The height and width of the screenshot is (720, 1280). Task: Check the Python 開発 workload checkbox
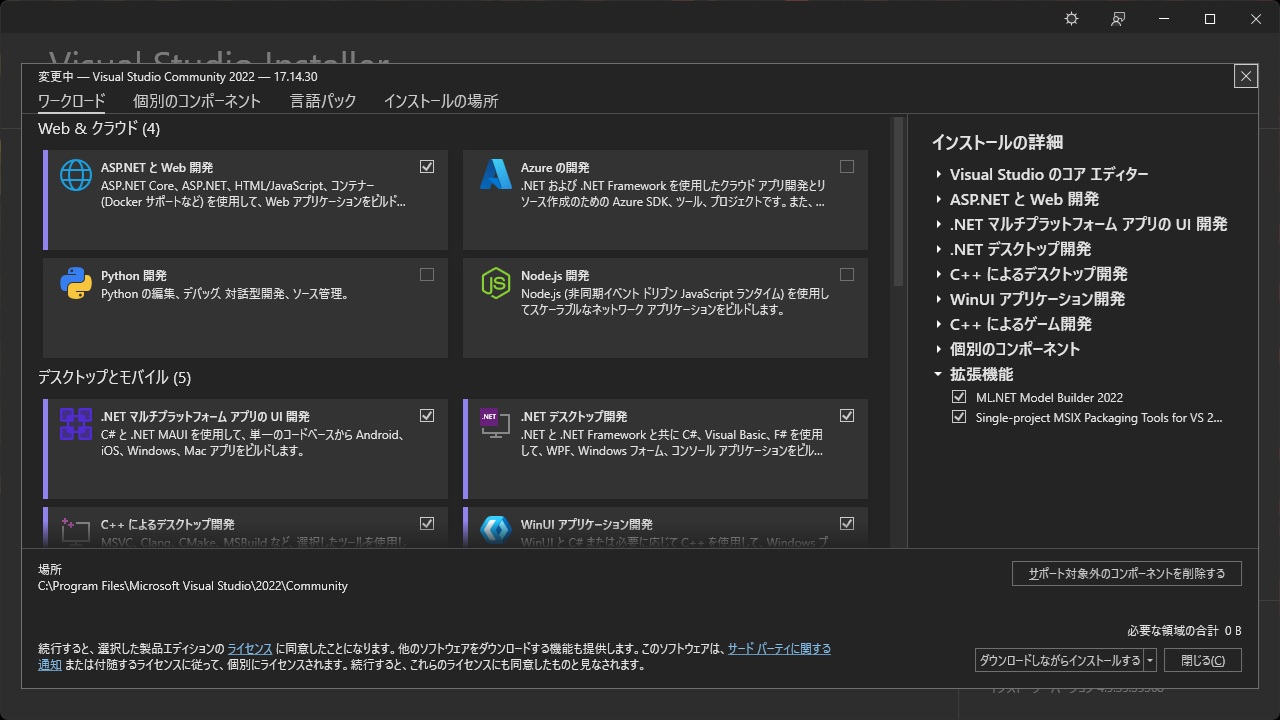point(427,275)
